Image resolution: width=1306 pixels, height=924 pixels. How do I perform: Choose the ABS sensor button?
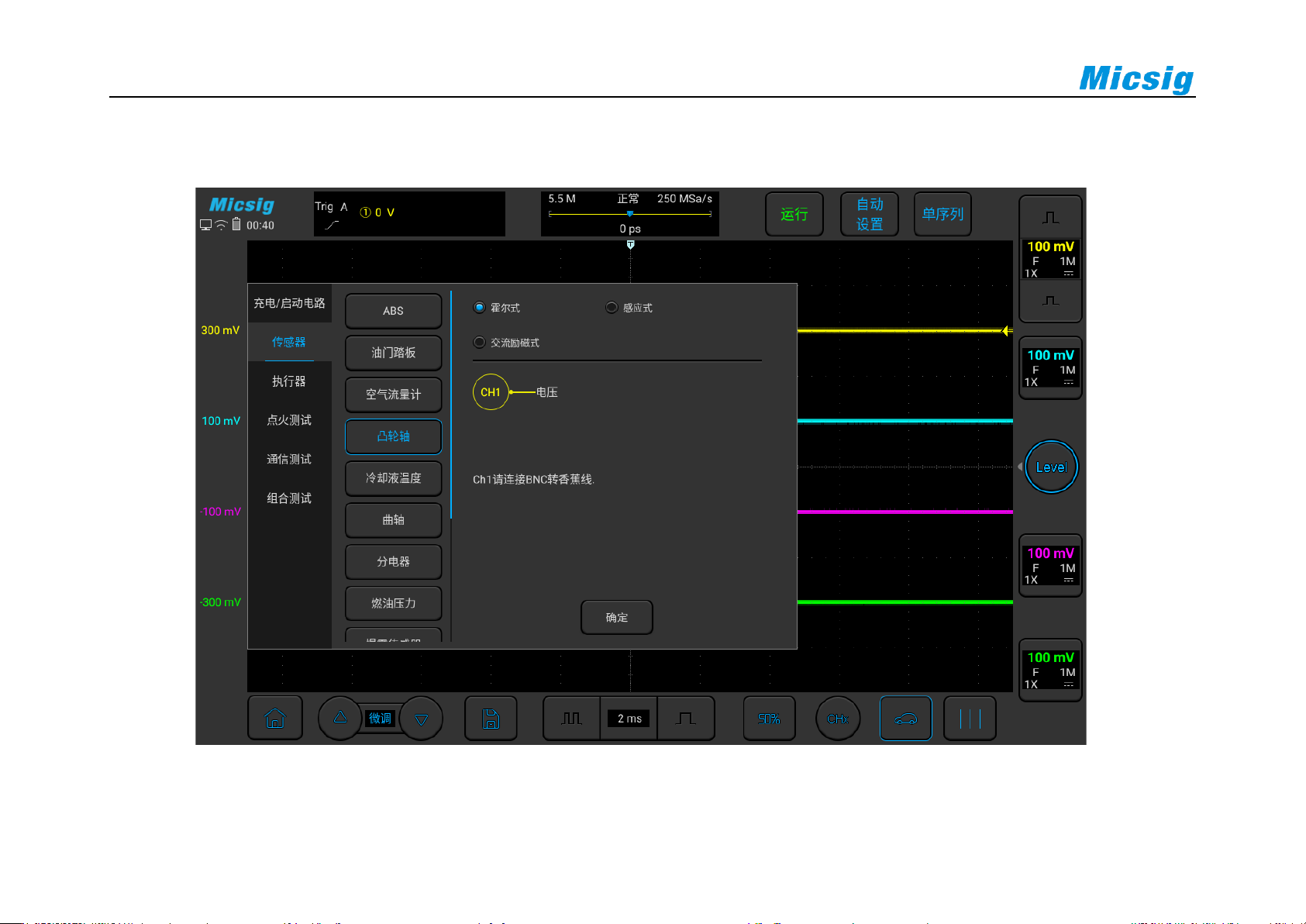[394, 311]
